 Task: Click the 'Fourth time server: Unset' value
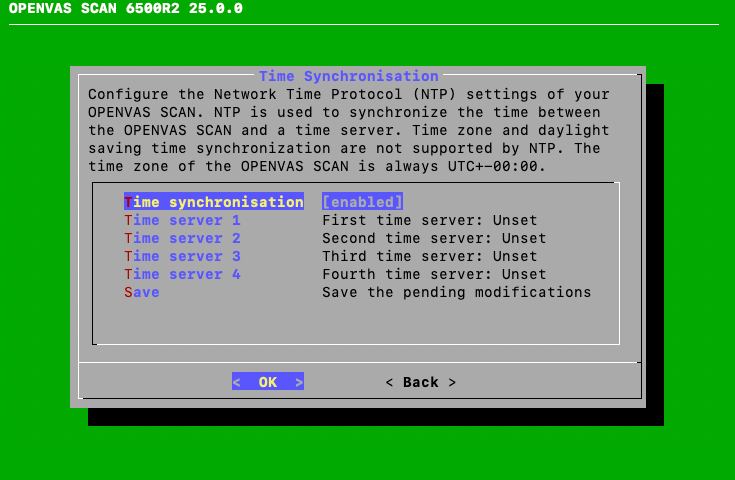pyautogui.click(x=434, y=274)
